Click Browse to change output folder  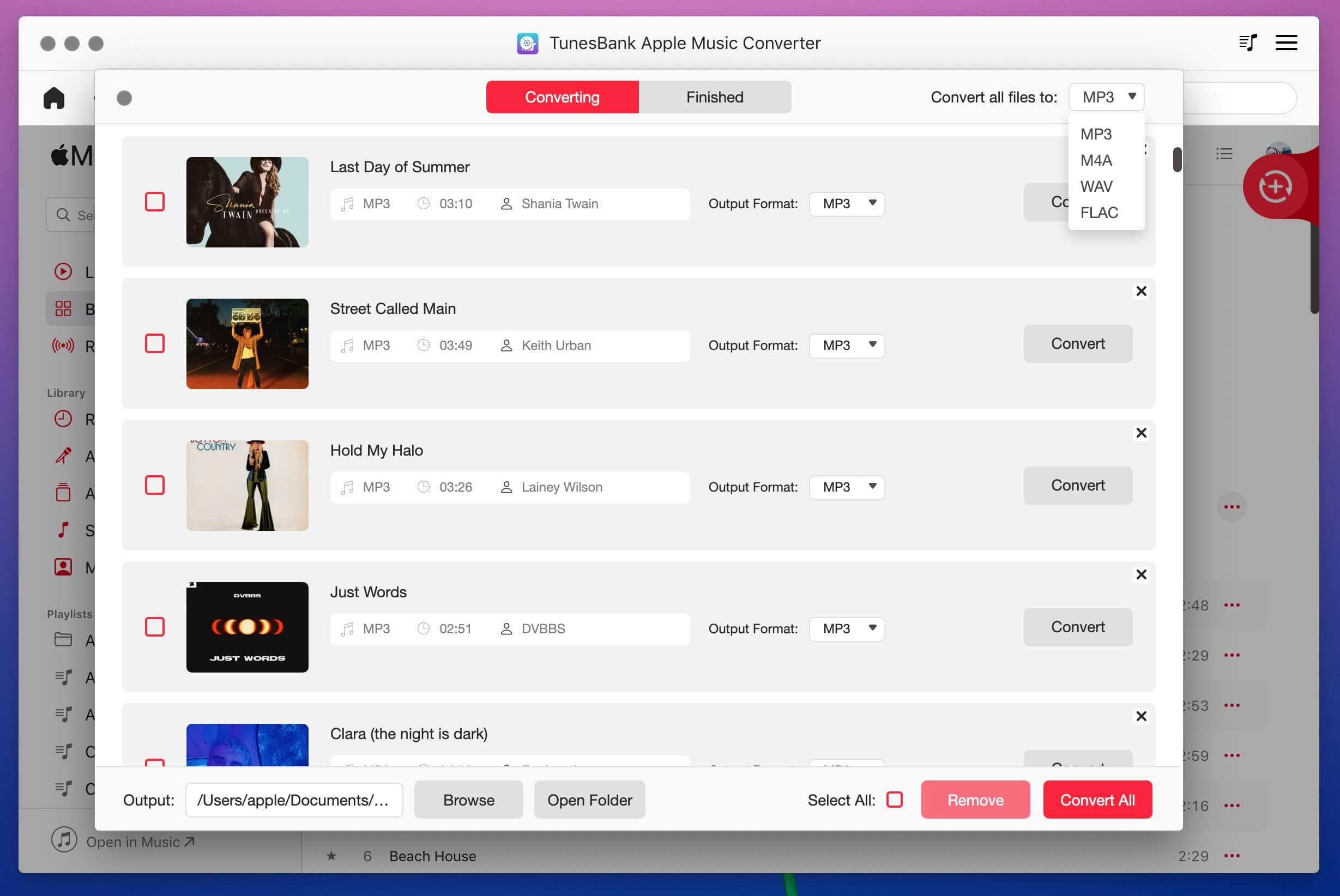click(468, 799)
